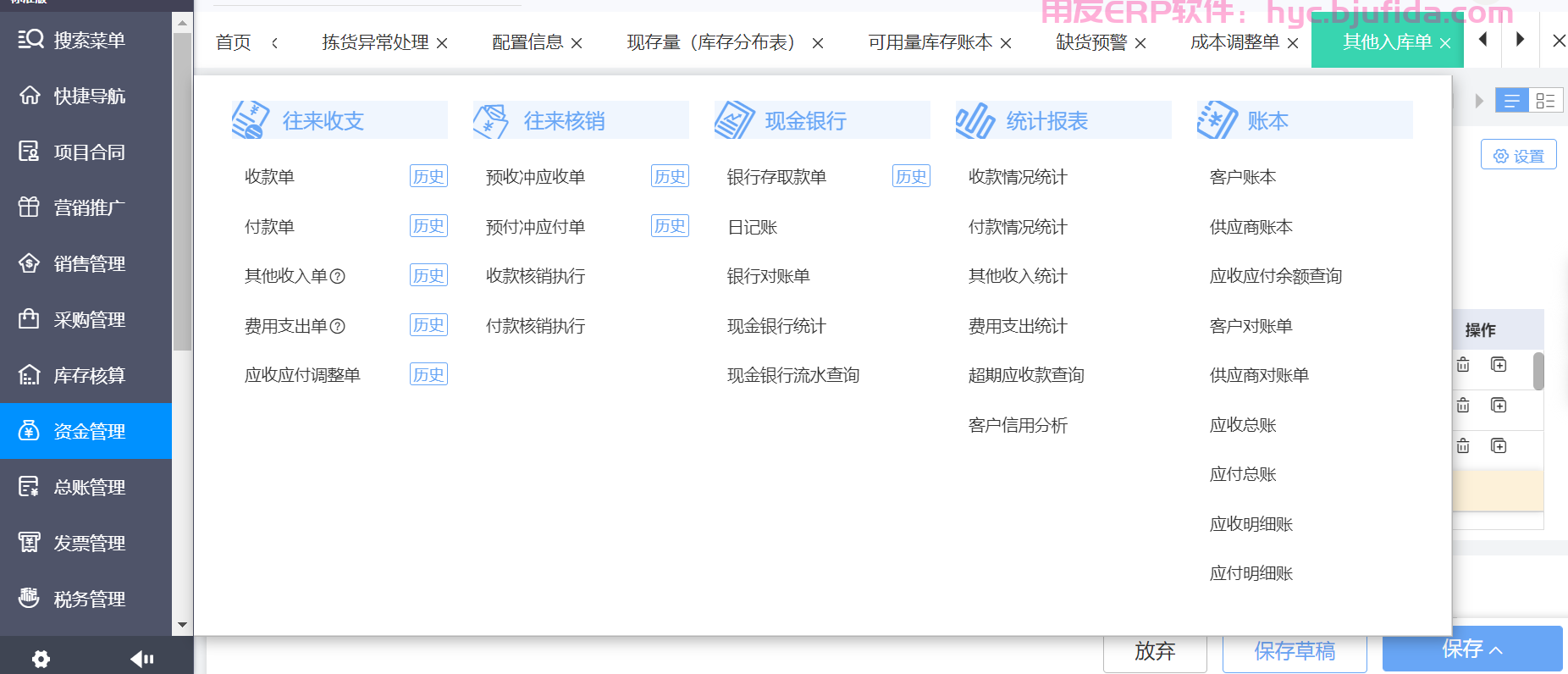Close the 其他入库单 tab
1568x674 pixels.
tap(1445, 43)
